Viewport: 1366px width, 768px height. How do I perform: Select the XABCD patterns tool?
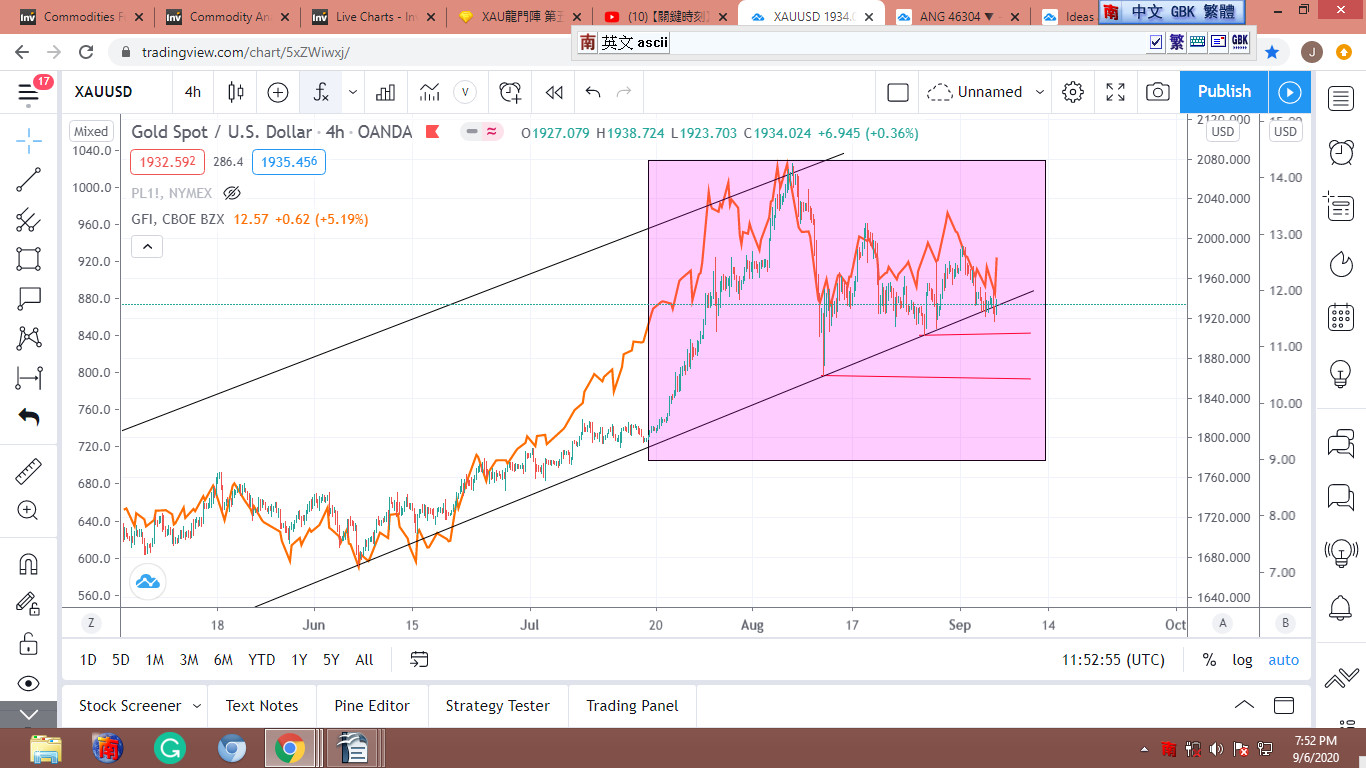(x=29, y=338)
